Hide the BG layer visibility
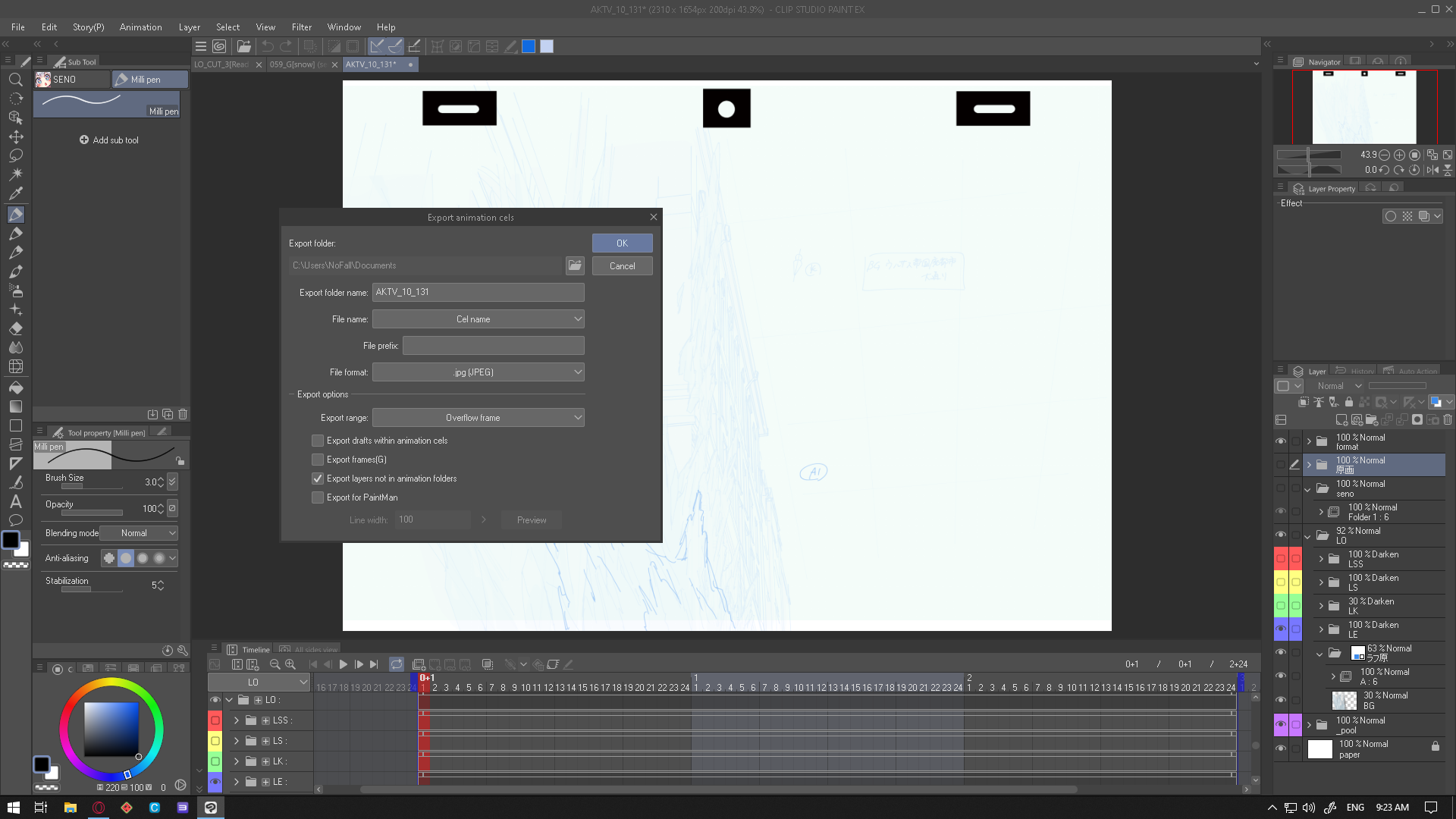 (1282, 700)
